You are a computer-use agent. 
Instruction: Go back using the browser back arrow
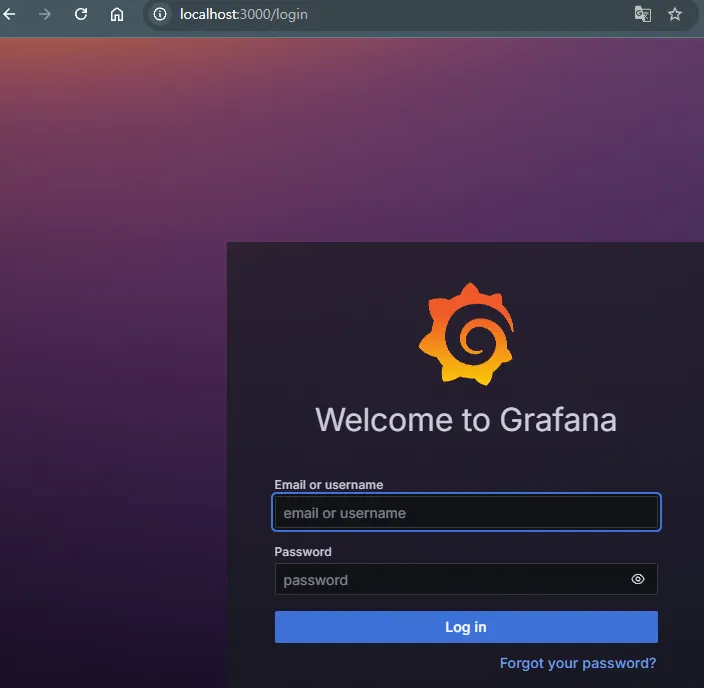tap(9, 14)
